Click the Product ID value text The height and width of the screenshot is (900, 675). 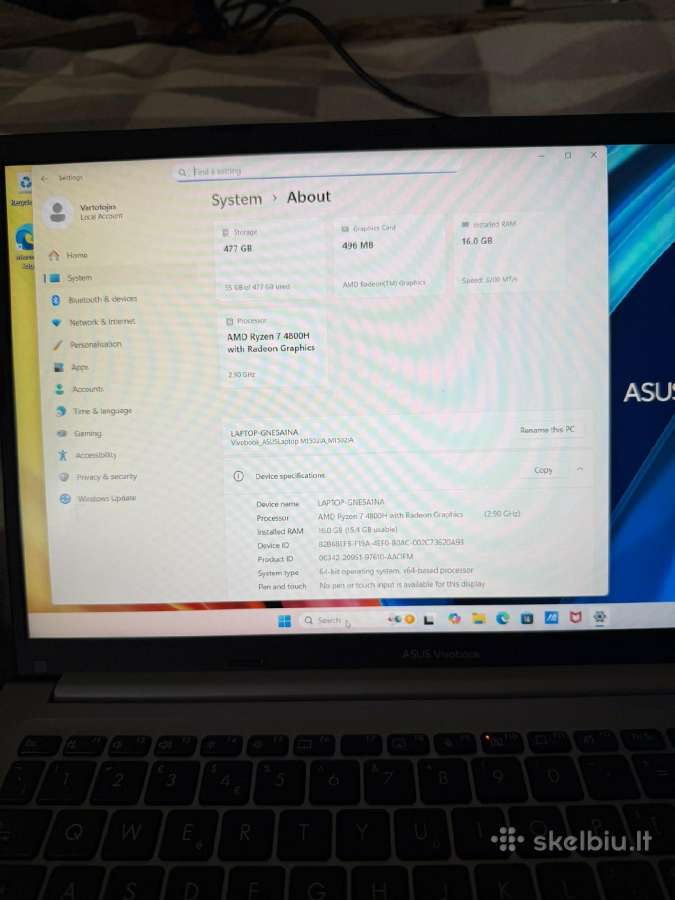point(366,557)
